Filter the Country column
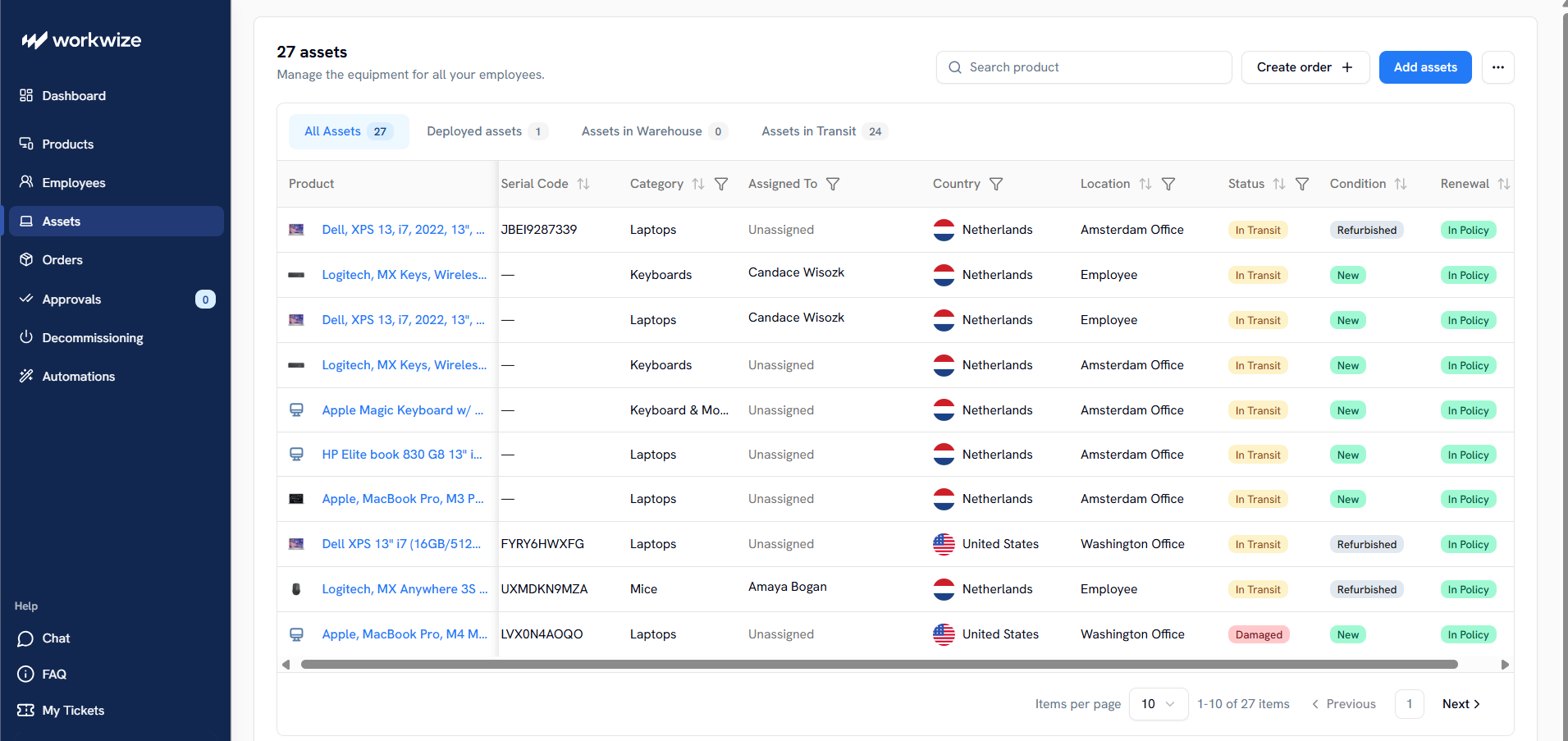Viewport: 1568px width, 741px height. pos(996,184)
